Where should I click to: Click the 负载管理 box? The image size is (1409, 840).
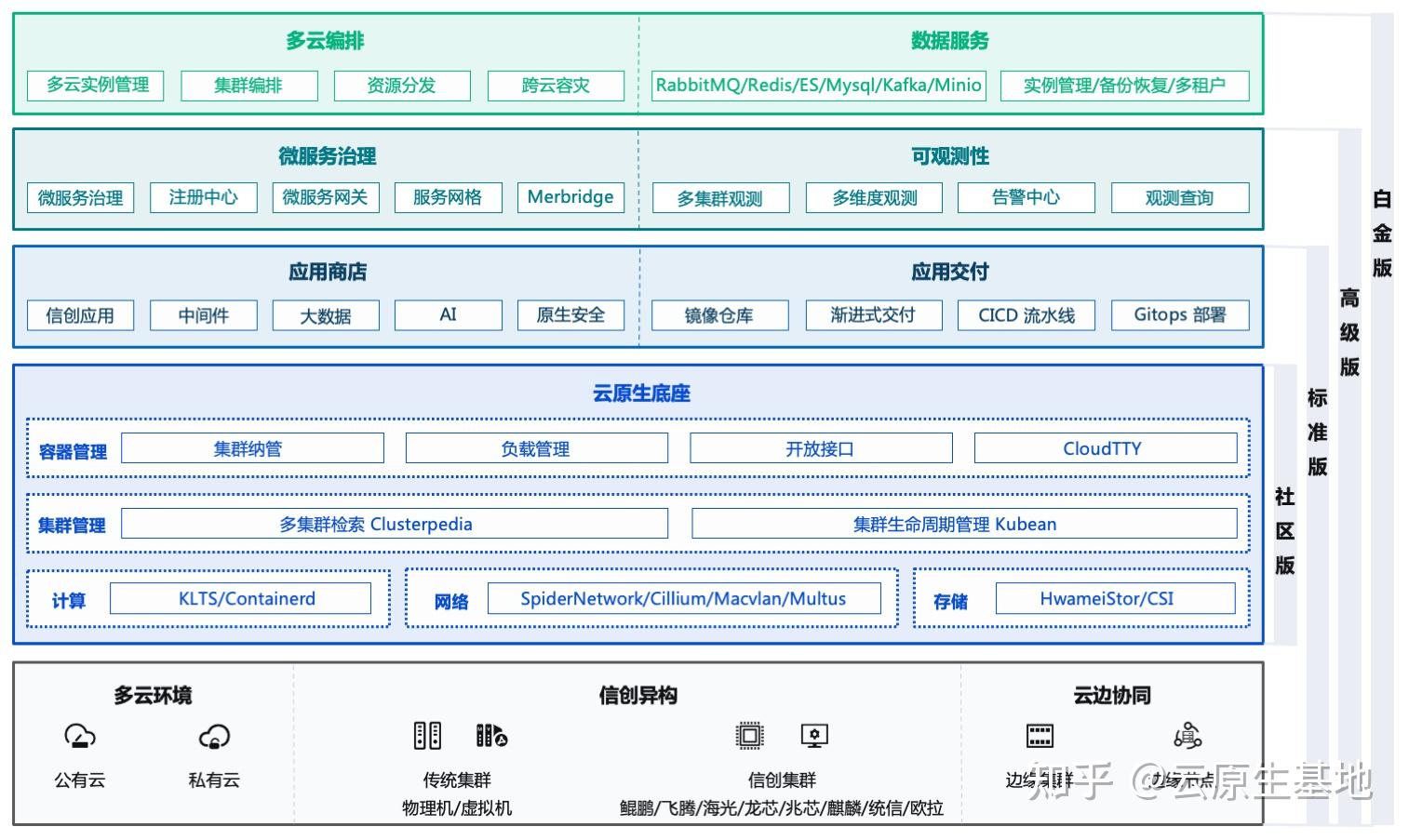[536, 448]
